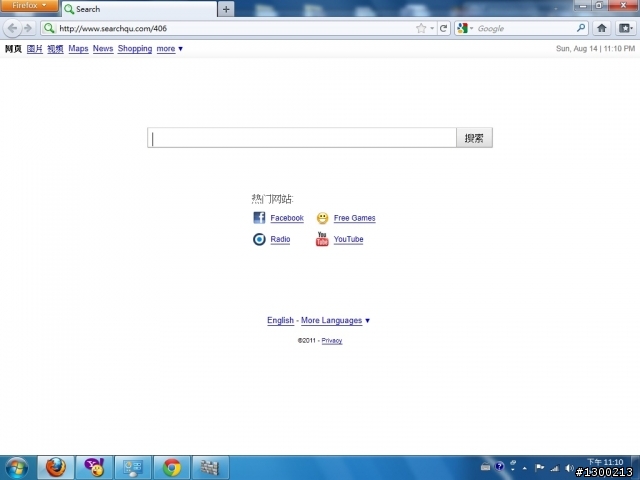Image resolution: width=640 pixels, height=480 pixels.
Task: Expand the more links dropdown arrow
Action: click(180, 49)
